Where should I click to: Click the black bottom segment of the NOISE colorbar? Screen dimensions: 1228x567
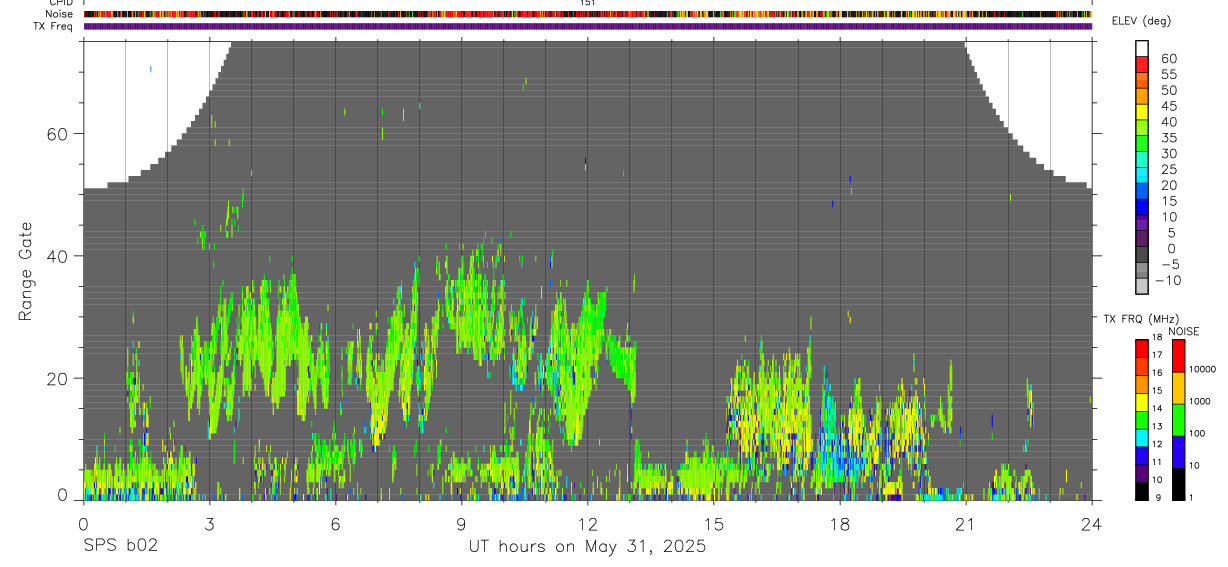click(1178, 483)
